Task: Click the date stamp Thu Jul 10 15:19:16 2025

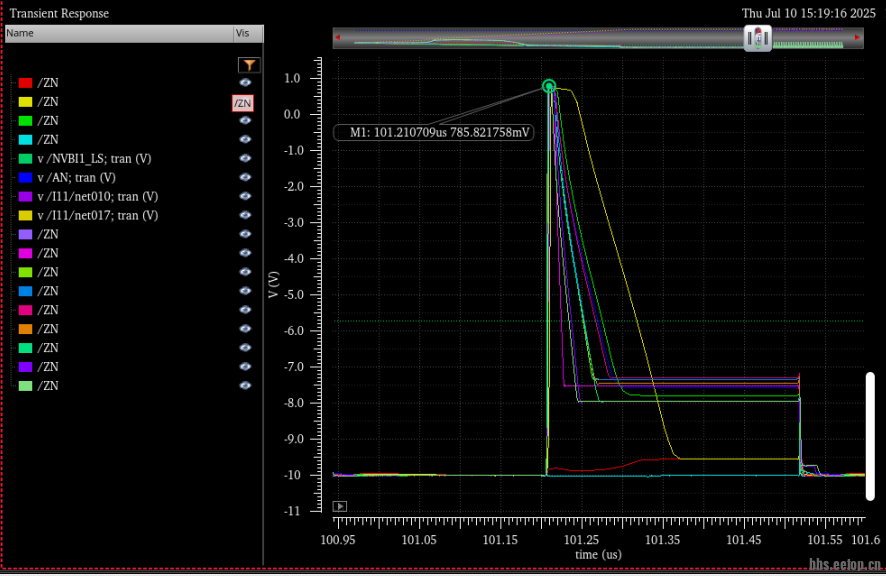Action: 809,13
